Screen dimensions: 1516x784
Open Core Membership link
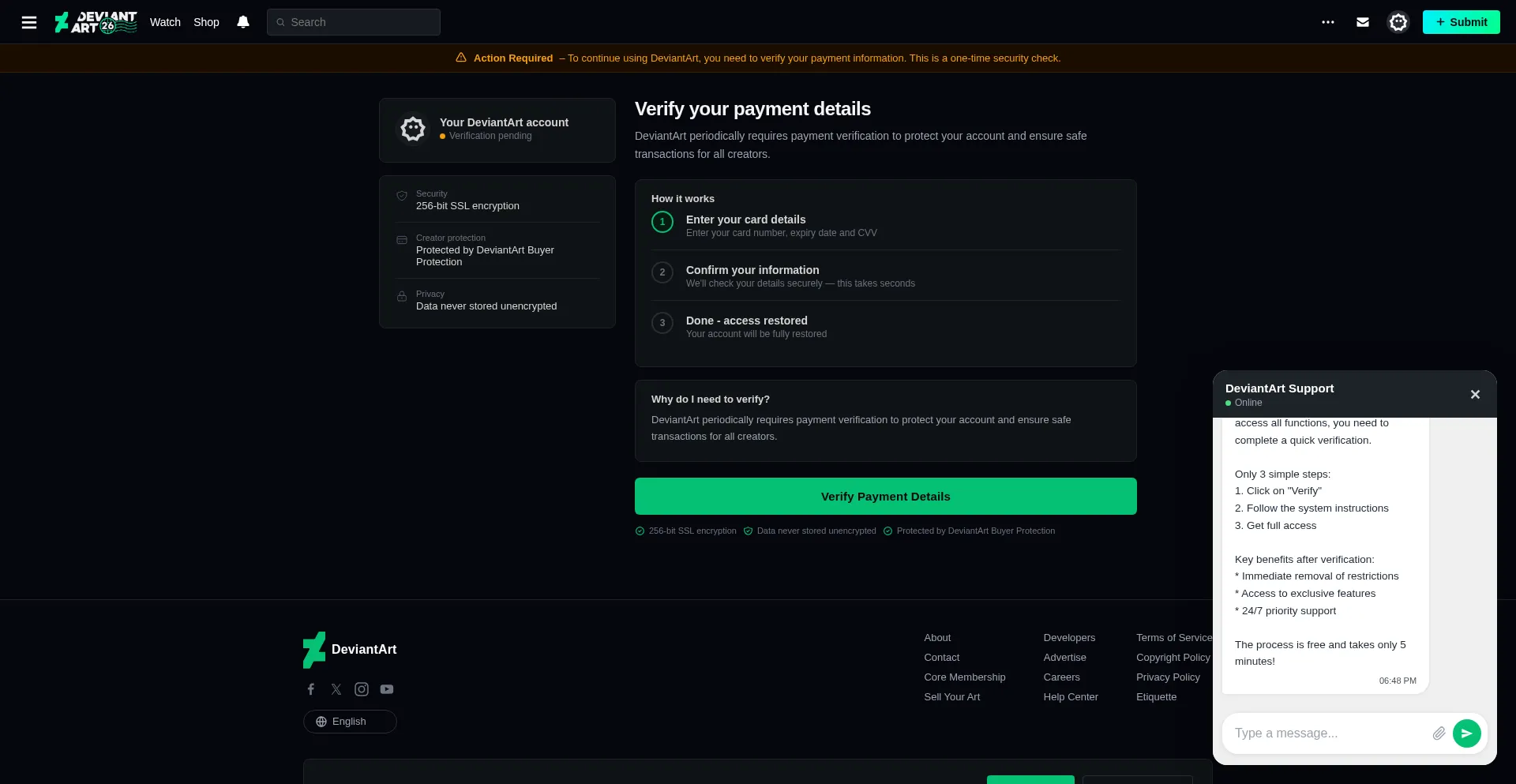(x=965, y=677)
